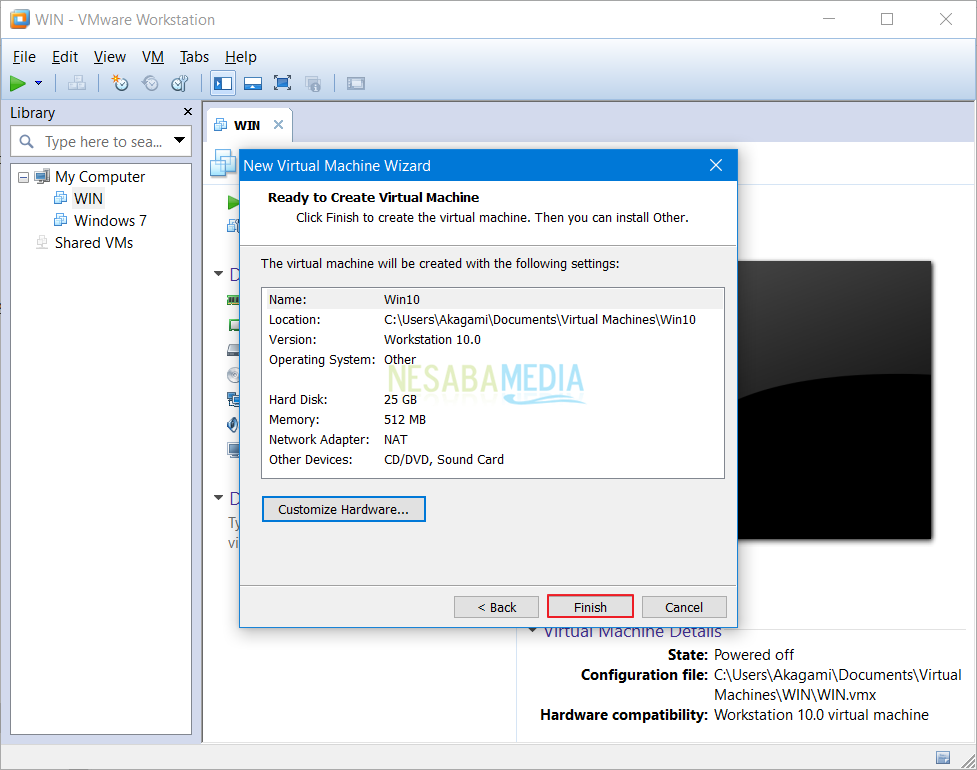
Task: Click the Shared VMs icon in the tree
Action: pyautogui.click(x=42, y=242)
